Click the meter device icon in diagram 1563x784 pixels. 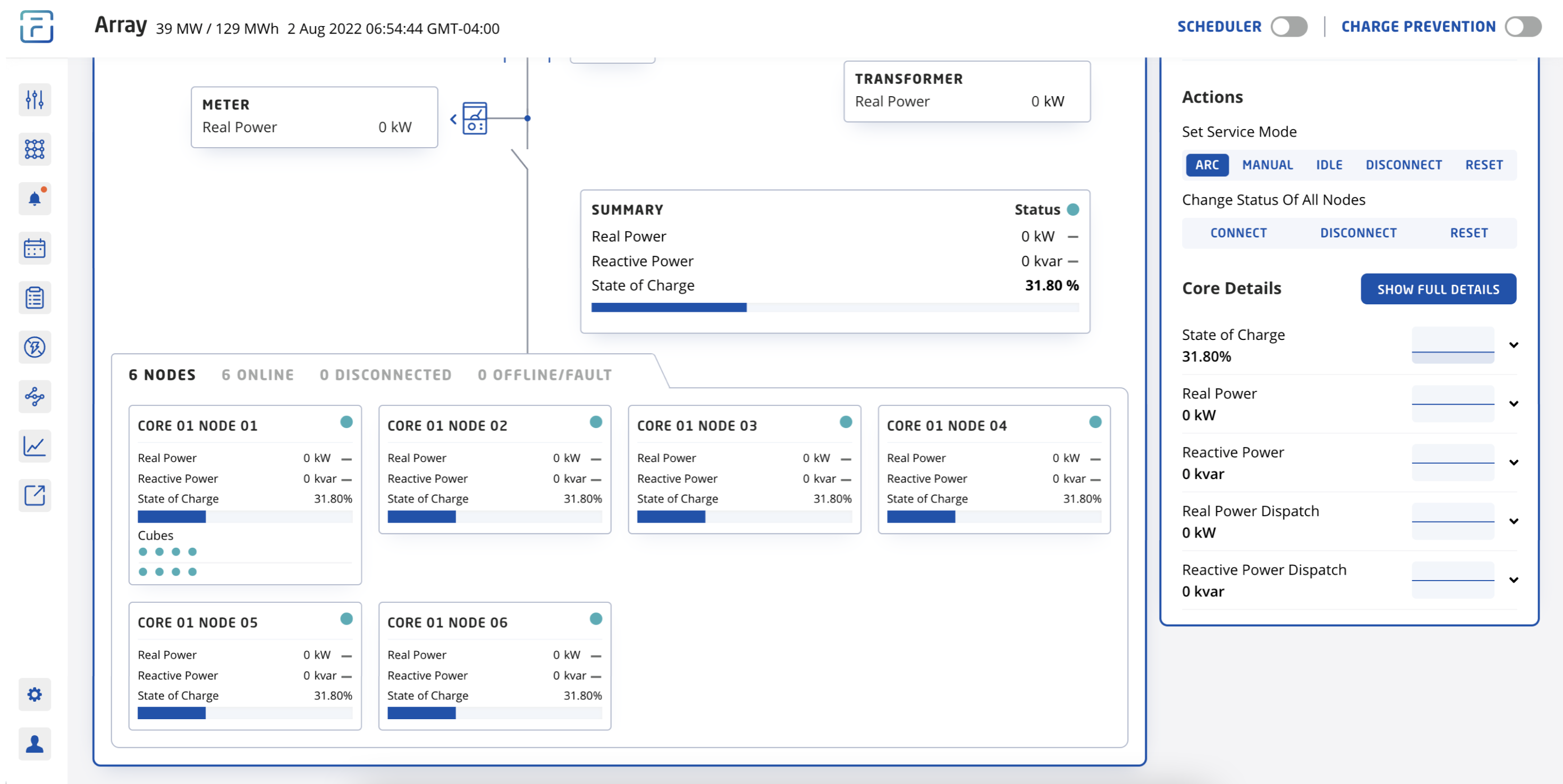coord(475,118)
